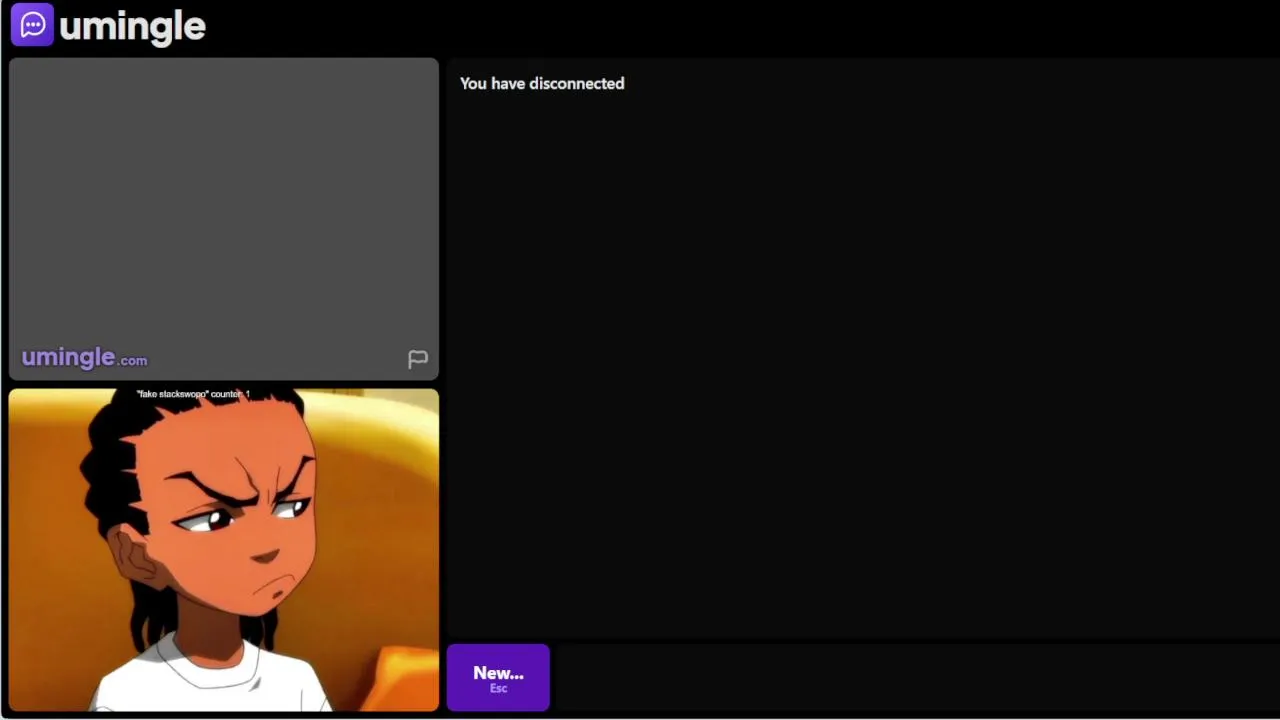Screen dimensions: 1280x720
Task: Click the "fake stackswopo counter" overlay caption
Action: pyautogui.click(x=193, y=394)
